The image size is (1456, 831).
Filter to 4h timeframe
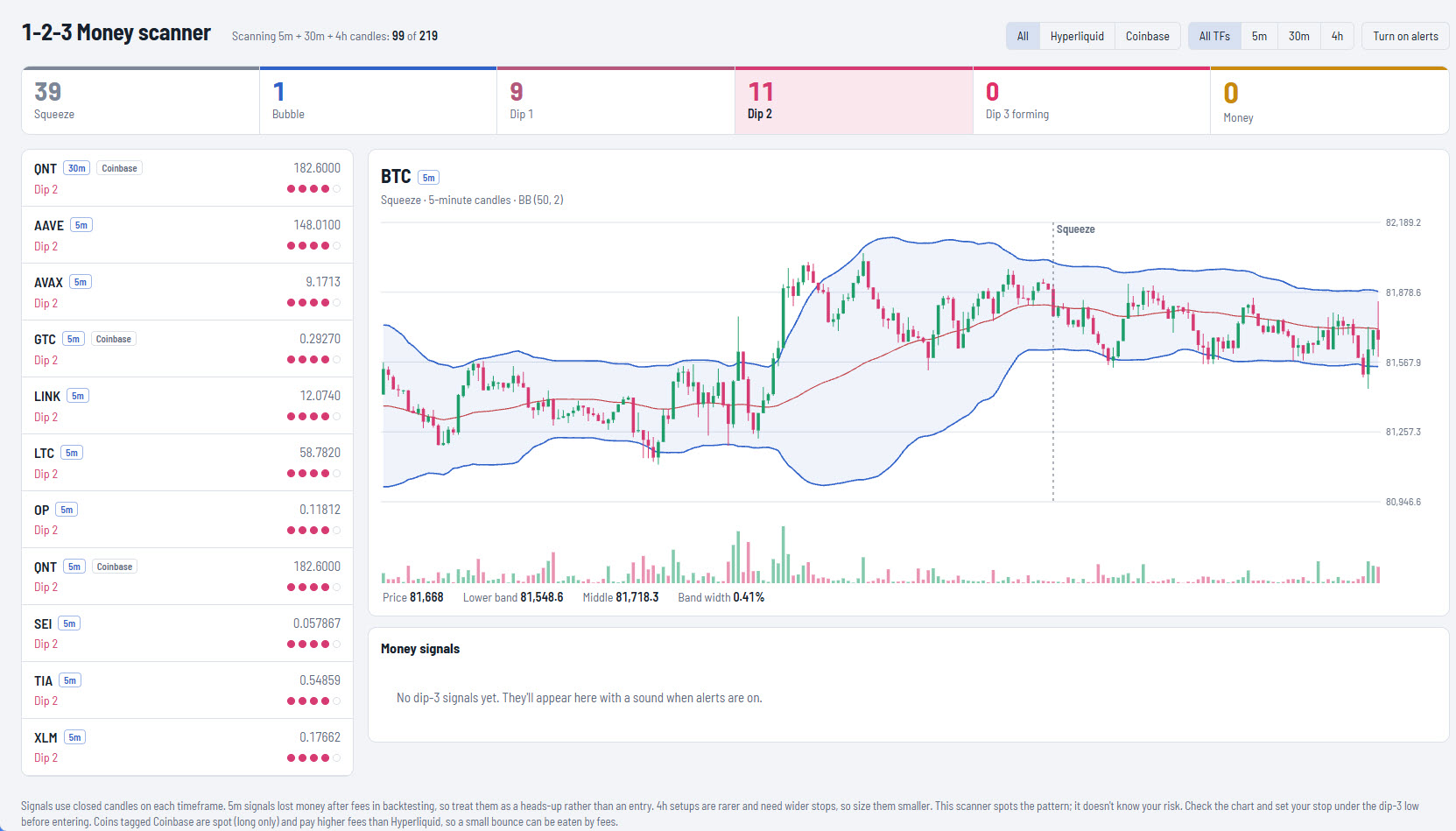(x=1337, y=36)
